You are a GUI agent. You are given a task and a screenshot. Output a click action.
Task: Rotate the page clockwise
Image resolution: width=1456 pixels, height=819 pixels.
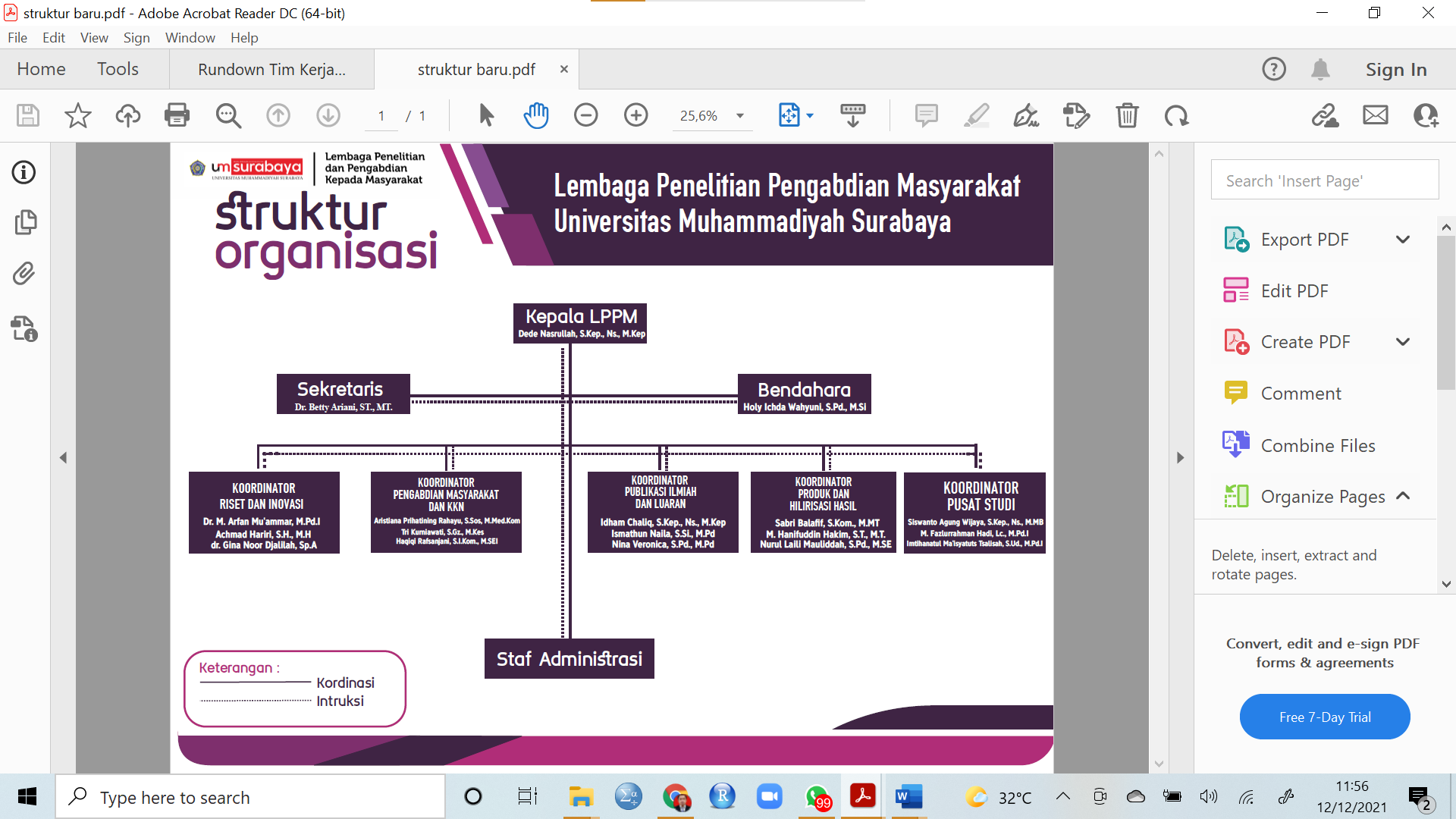(x=1176, y=115)
